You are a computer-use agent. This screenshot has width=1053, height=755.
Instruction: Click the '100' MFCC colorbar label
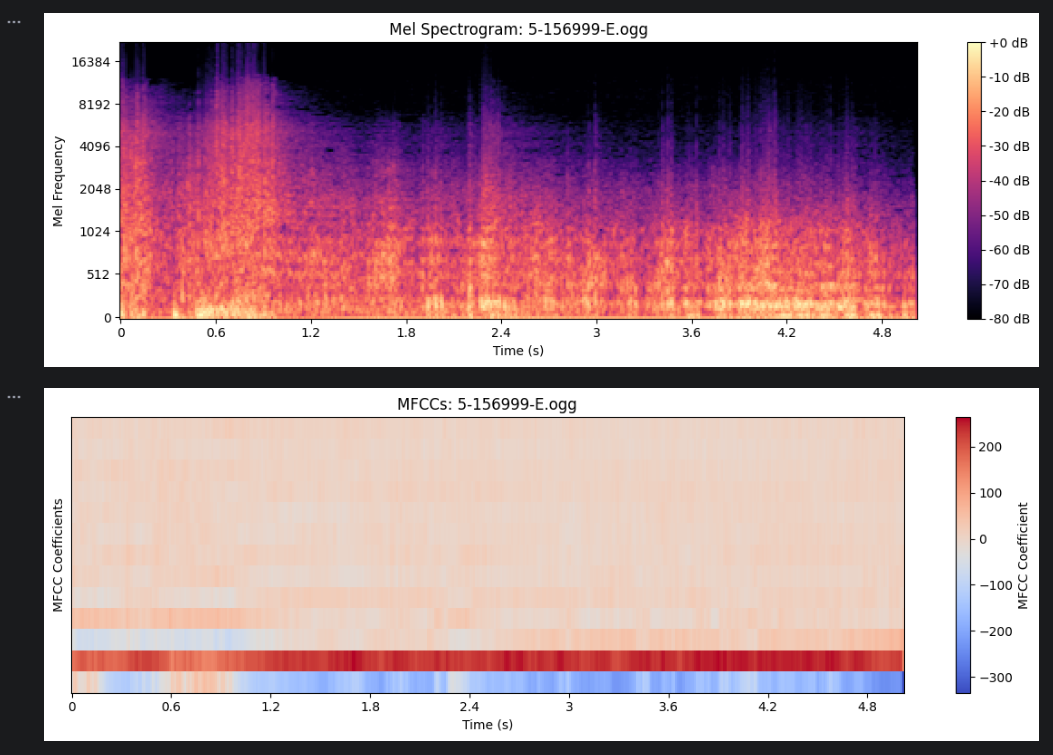tap(991, 494)
